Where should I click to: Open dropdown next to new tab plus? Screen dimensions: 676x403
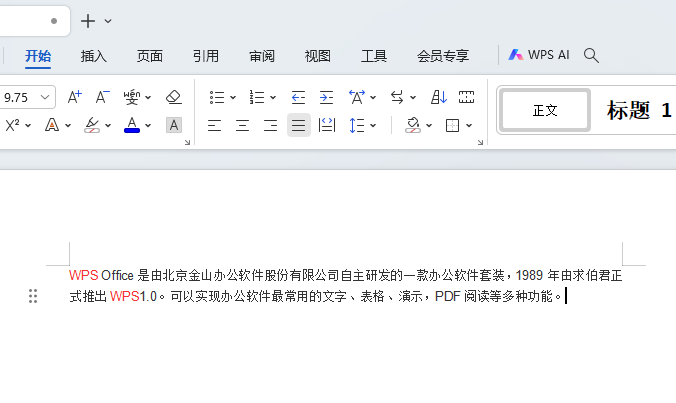coord(108,21)
